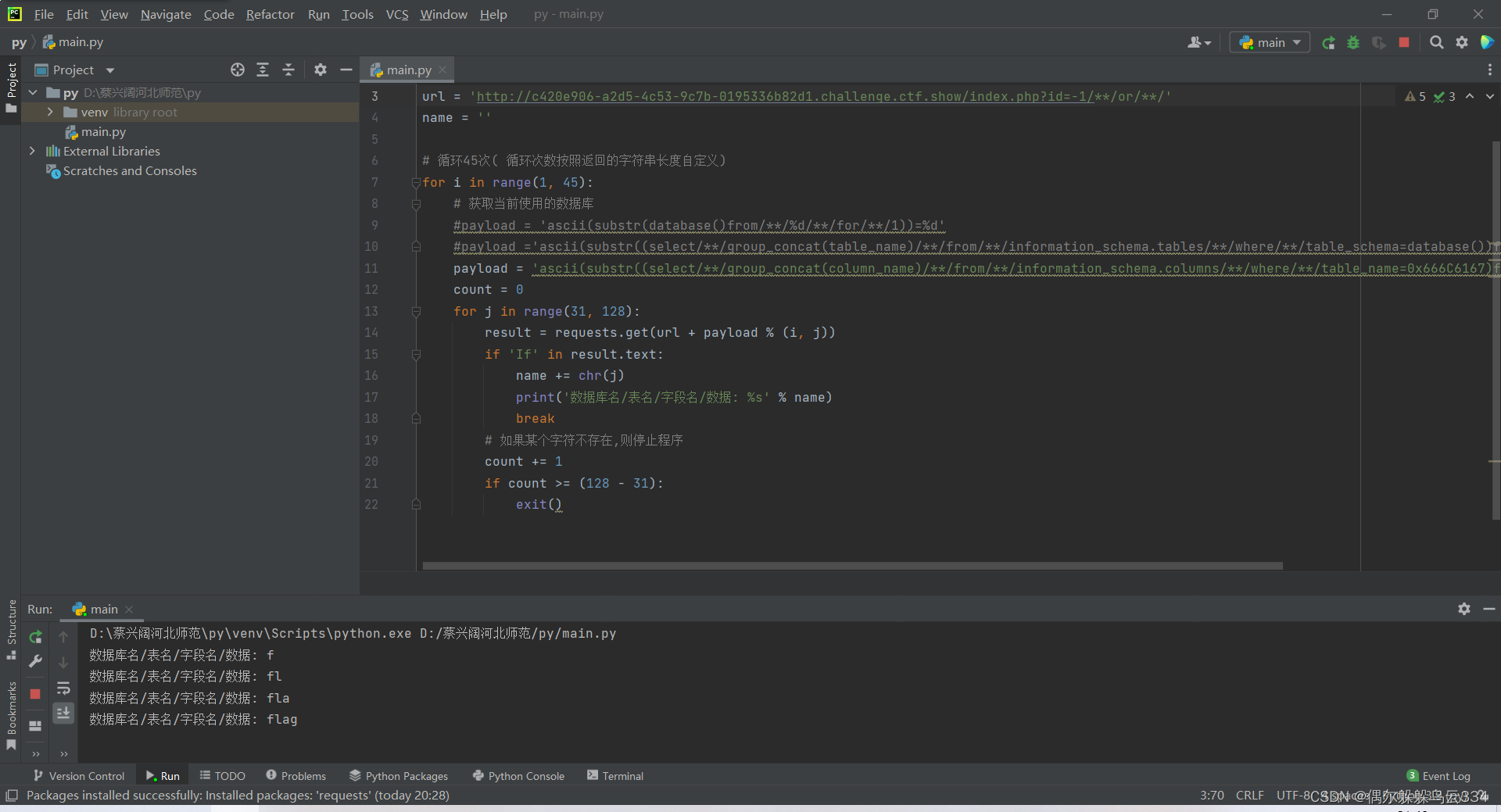Viewport: 1501px width, 812px height.
Task: Open IDE Settings via the gear icon
Action: pyautogui.click(x=1462, y=42)
